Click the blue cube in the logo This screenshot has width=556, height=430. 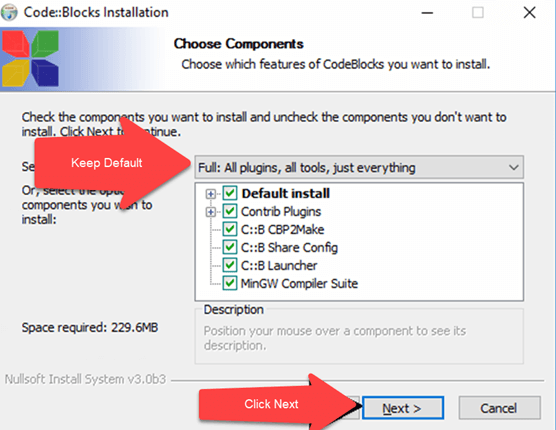coord(45,73)
